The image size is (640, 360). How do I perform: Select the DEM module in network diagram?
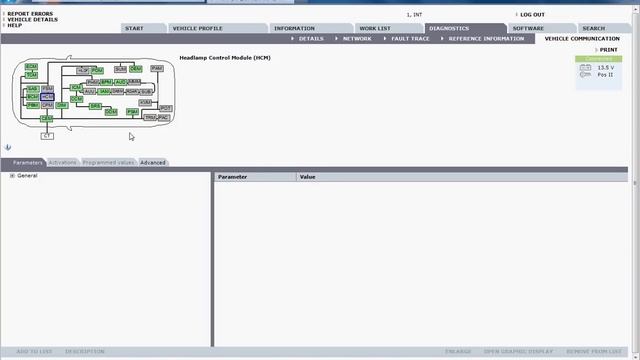pos(136,69)
